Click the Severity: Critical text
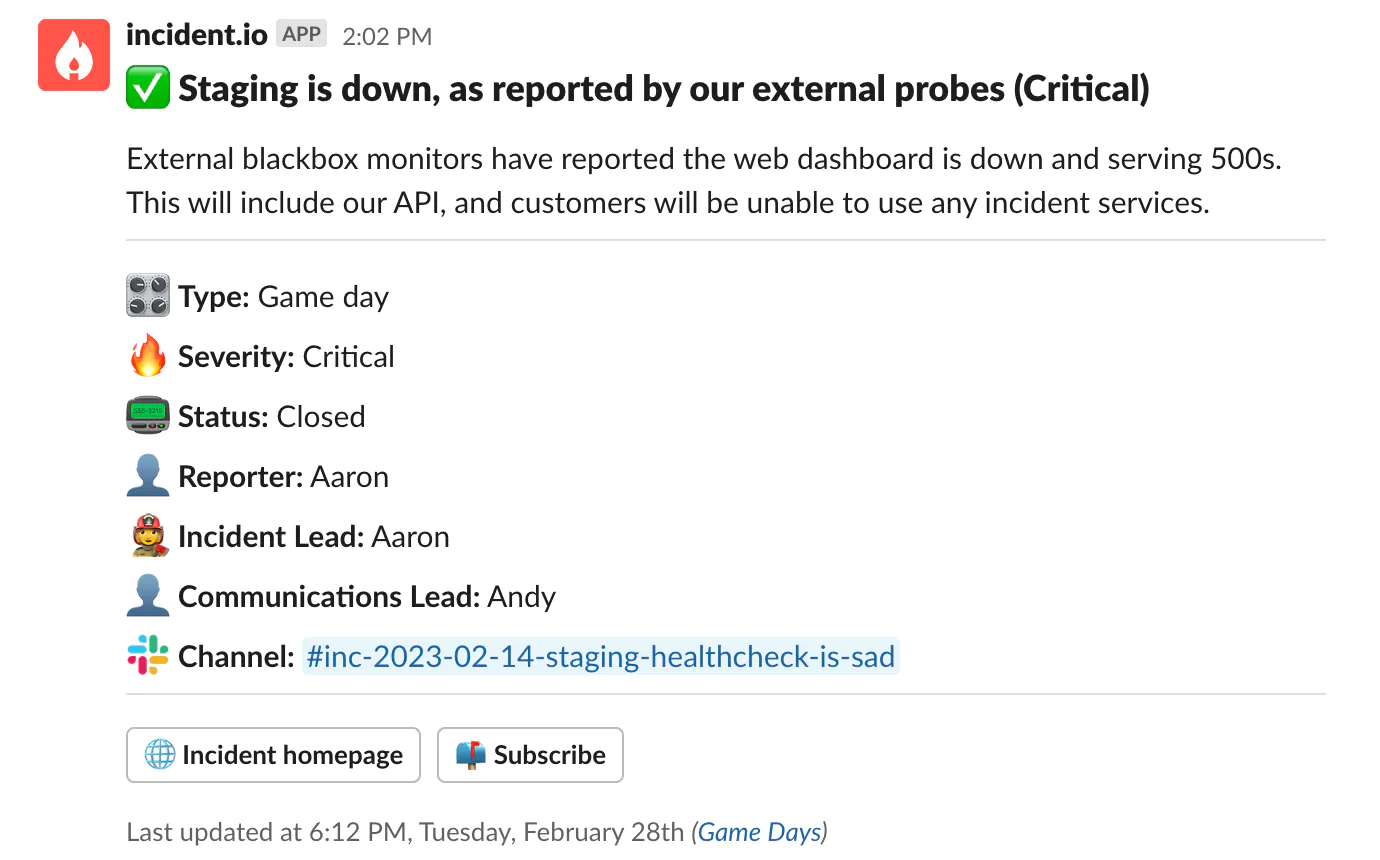The height and width of the screenshot is (860, 1380). (x=286, y=357)
